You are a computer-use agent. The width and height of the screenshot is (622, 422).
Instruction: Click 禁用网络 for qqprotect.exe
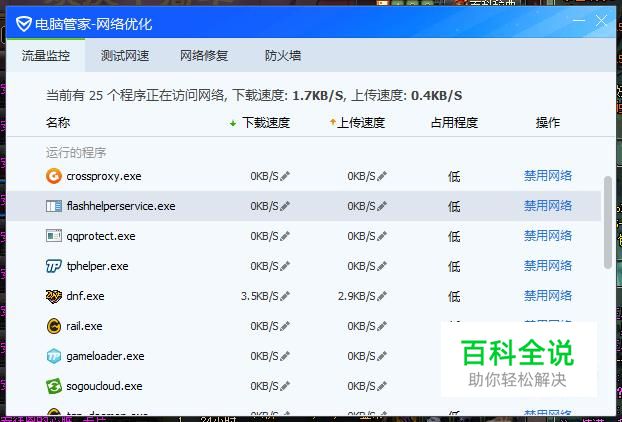[548, 236]
